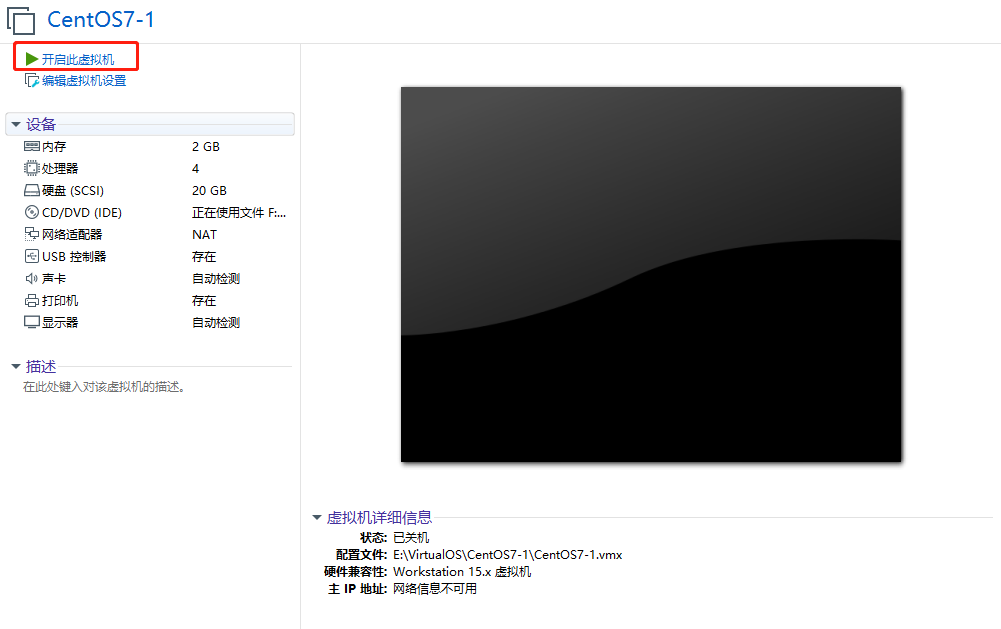Image resolution: width=1001 pixels, height=629 pixels.
Task: Open 编辑虚拟机设置 link
Action: [84, 80]
